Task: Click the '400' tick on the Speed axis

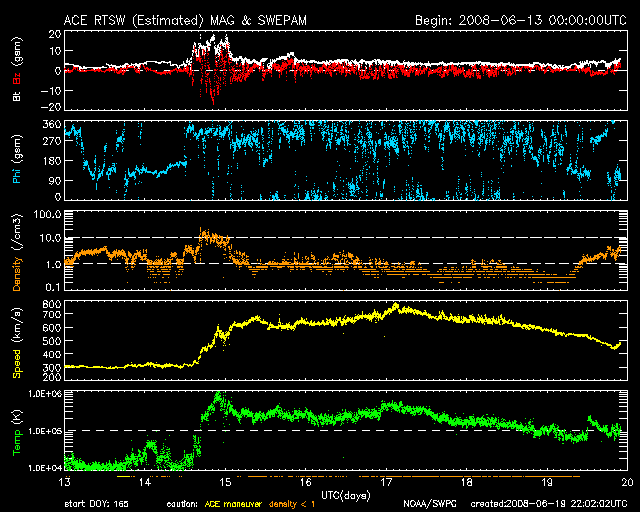Action: pyautogui.click(x=52, y=355)
